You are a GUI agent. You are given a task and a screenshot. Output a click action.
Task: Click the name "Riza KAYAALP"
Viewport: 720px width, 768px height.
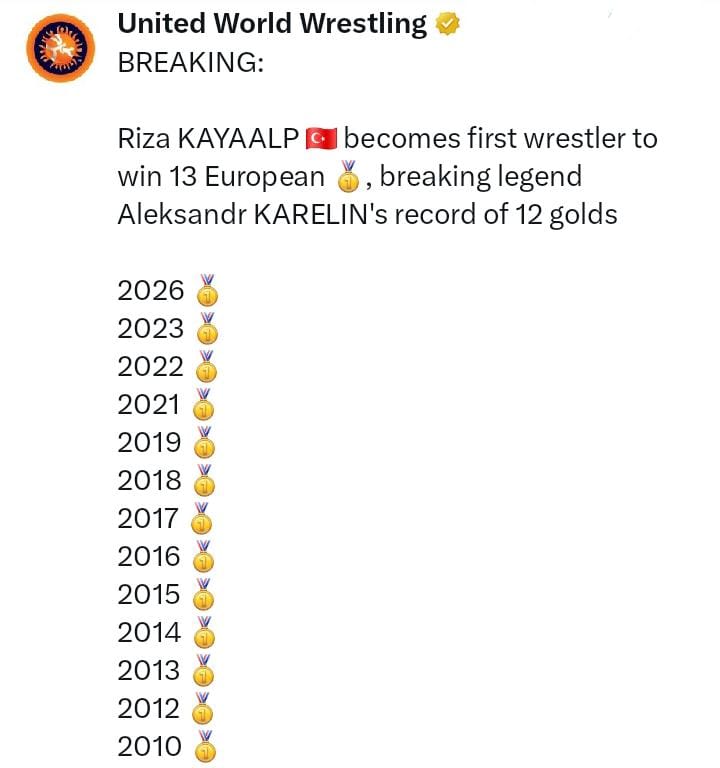[x=208, y=138]
